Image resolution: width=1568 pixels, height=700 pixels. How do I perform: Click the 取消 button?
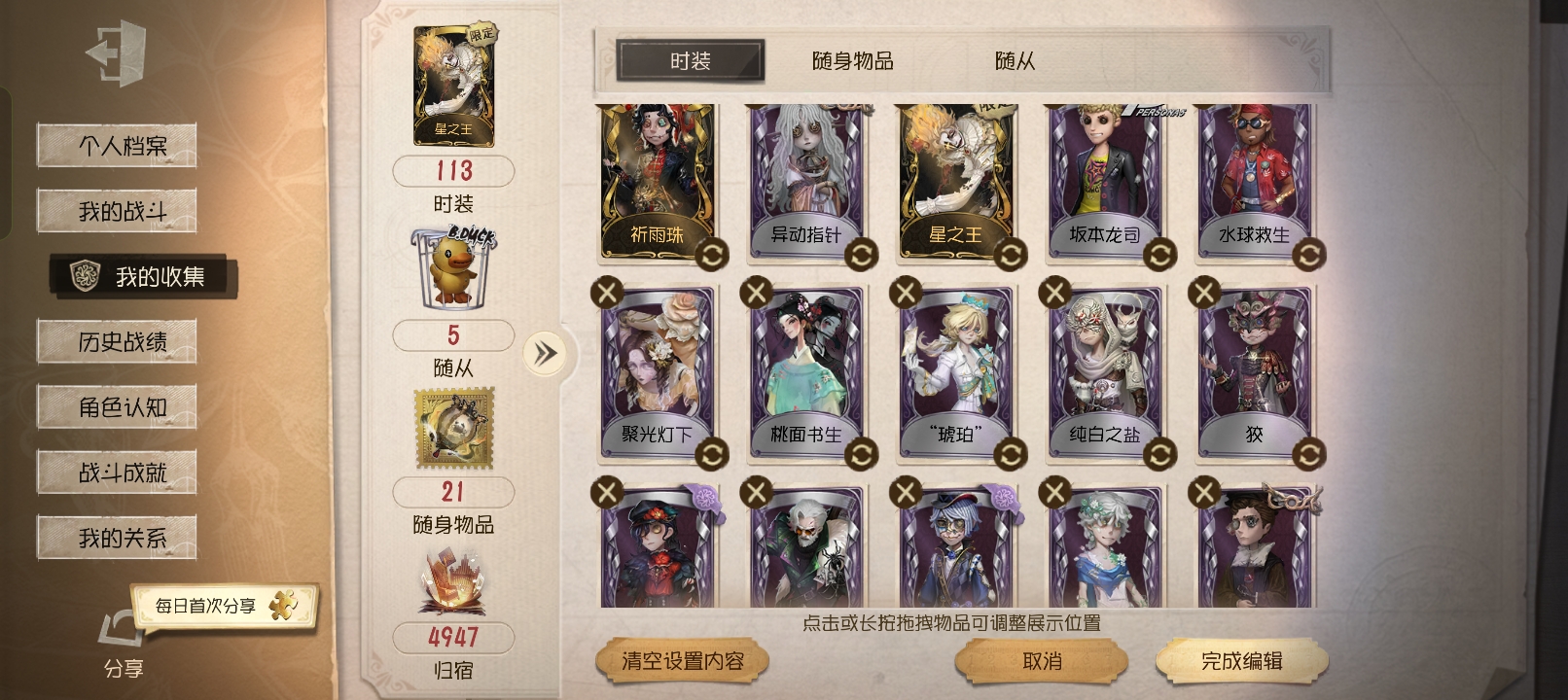1042,661
